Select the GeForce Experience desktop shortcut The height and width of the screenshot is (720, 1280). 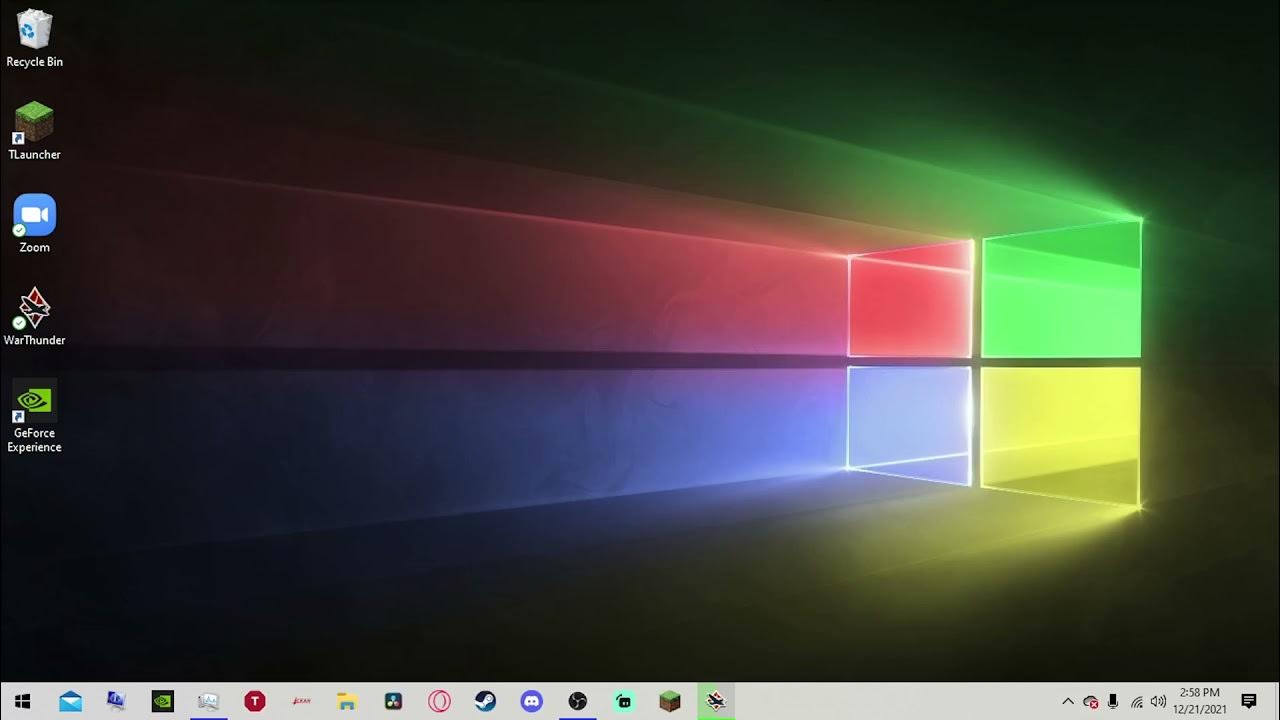click(34, 417)
